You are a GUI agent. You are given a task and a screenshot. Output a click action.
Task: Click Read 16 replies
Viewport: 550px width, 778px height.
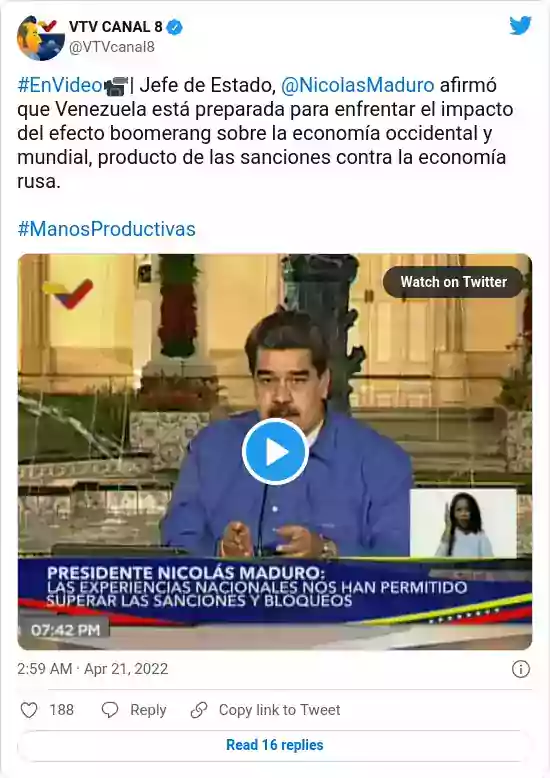275,745
